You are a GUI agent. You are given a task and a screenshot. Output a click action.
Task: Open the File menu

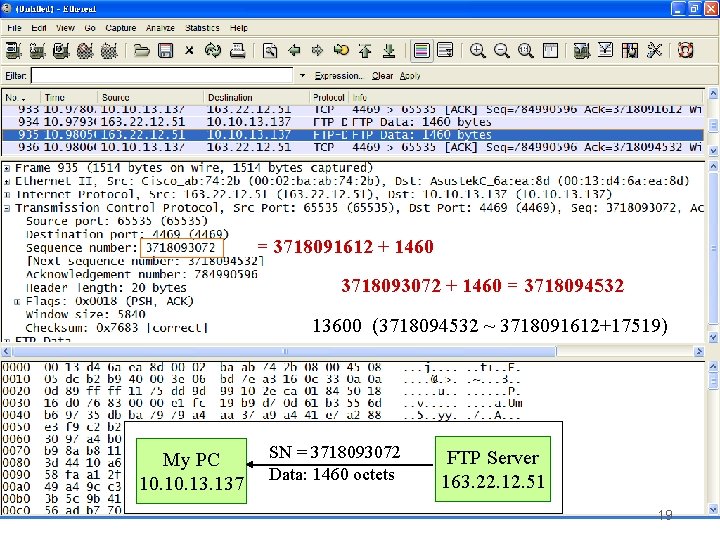pyautogui.click(x=14, y=28)
